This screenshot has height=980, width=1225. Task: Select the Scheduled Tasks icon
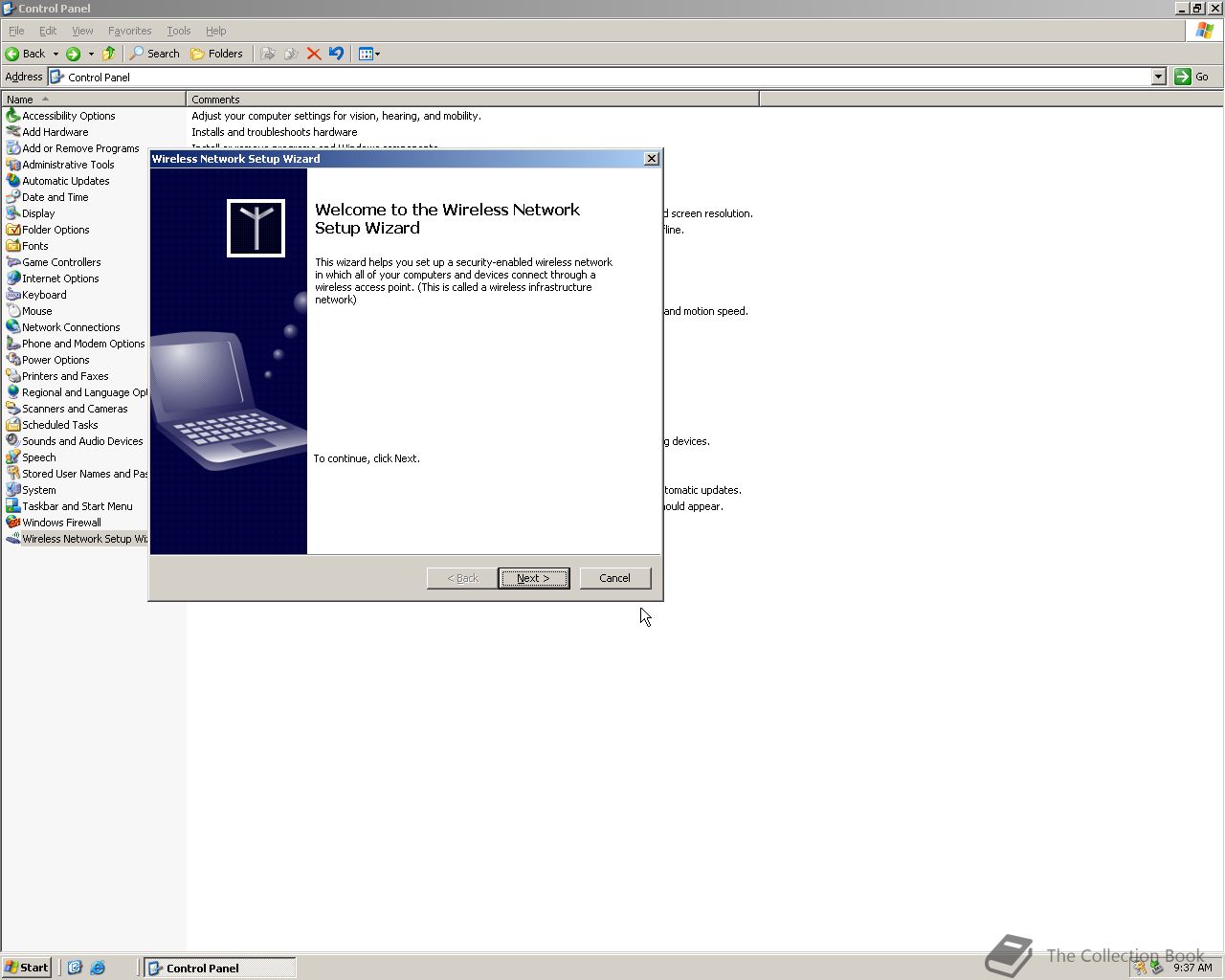tap(13, 425)
